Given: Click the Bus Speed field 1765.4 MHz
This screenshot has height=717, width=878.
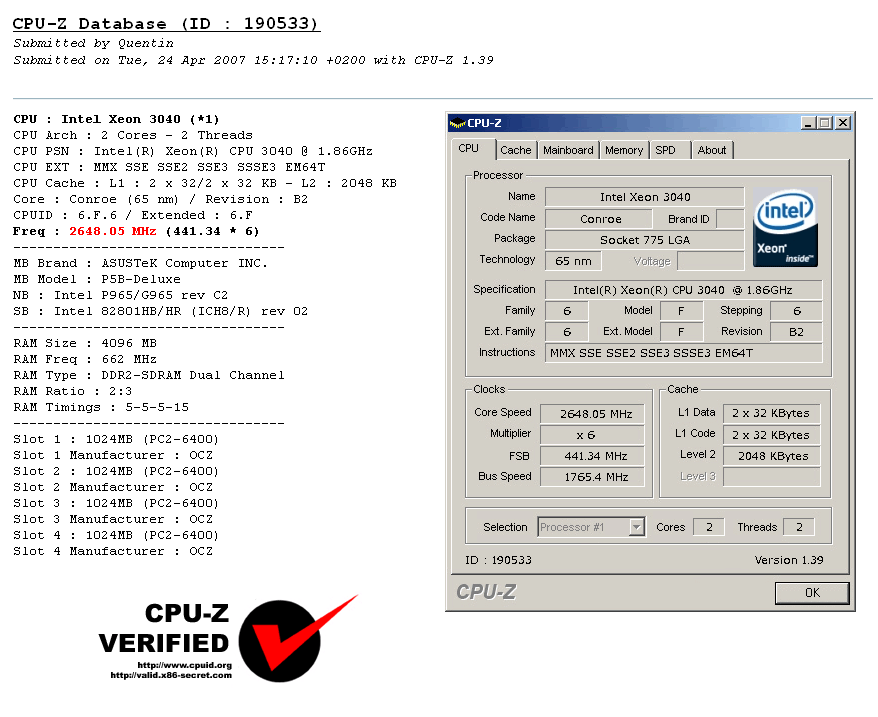Looking at the screenshot, I should coord(592,477).
